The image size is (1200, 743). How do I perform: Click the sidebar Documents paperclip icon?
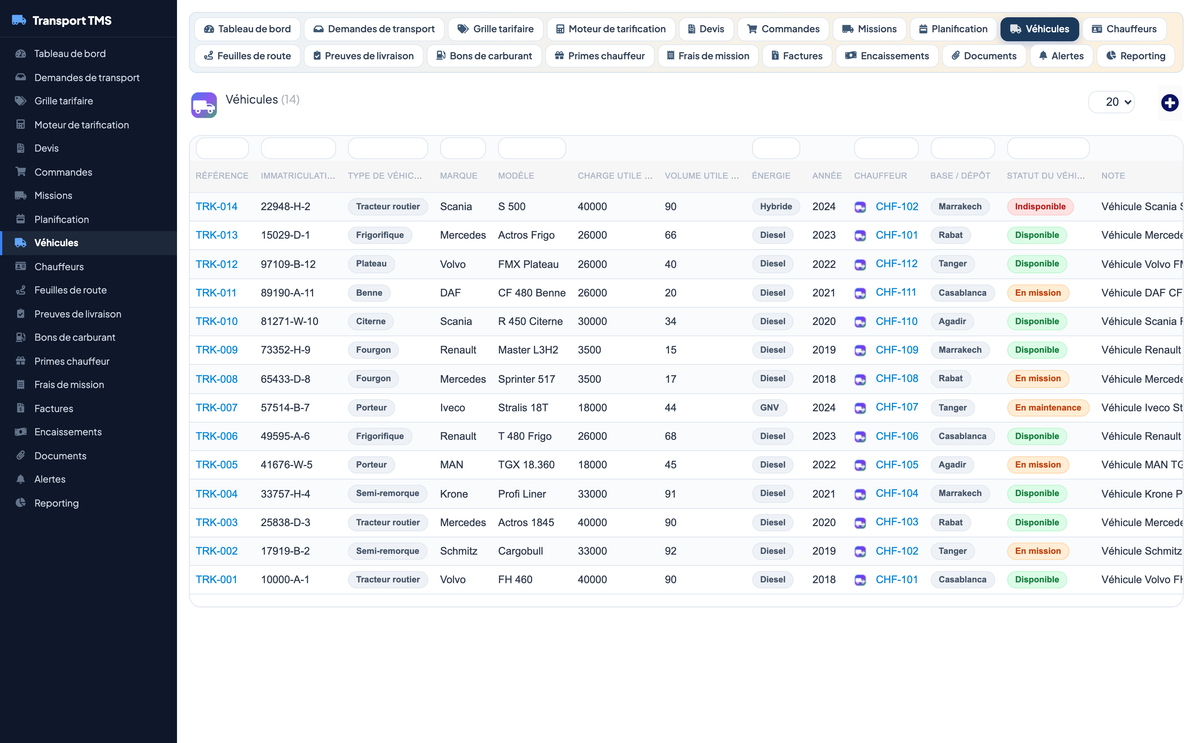(x=21, y=456)
